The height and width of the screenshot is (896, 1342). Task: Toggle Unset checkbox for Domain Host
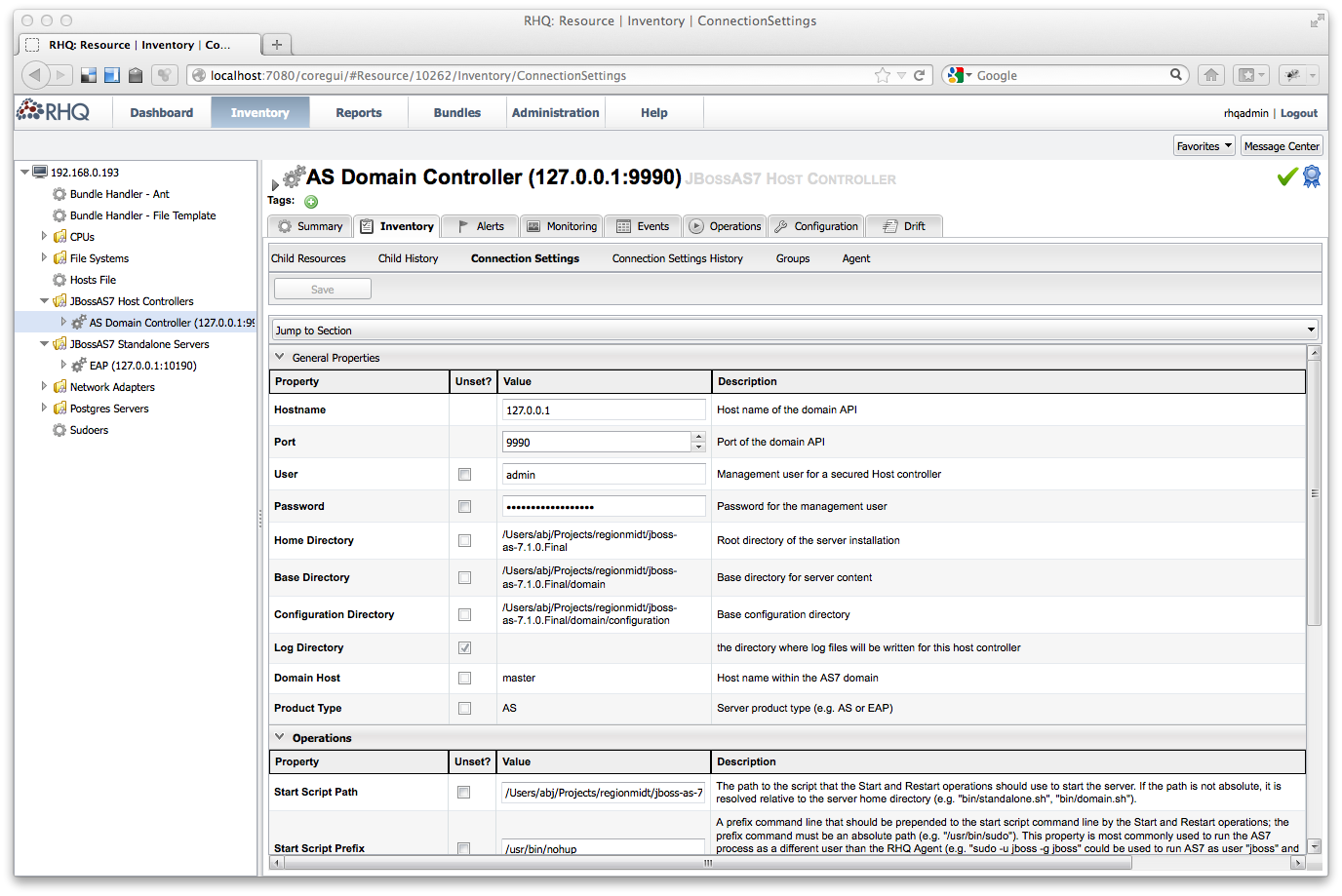point(465,679)
